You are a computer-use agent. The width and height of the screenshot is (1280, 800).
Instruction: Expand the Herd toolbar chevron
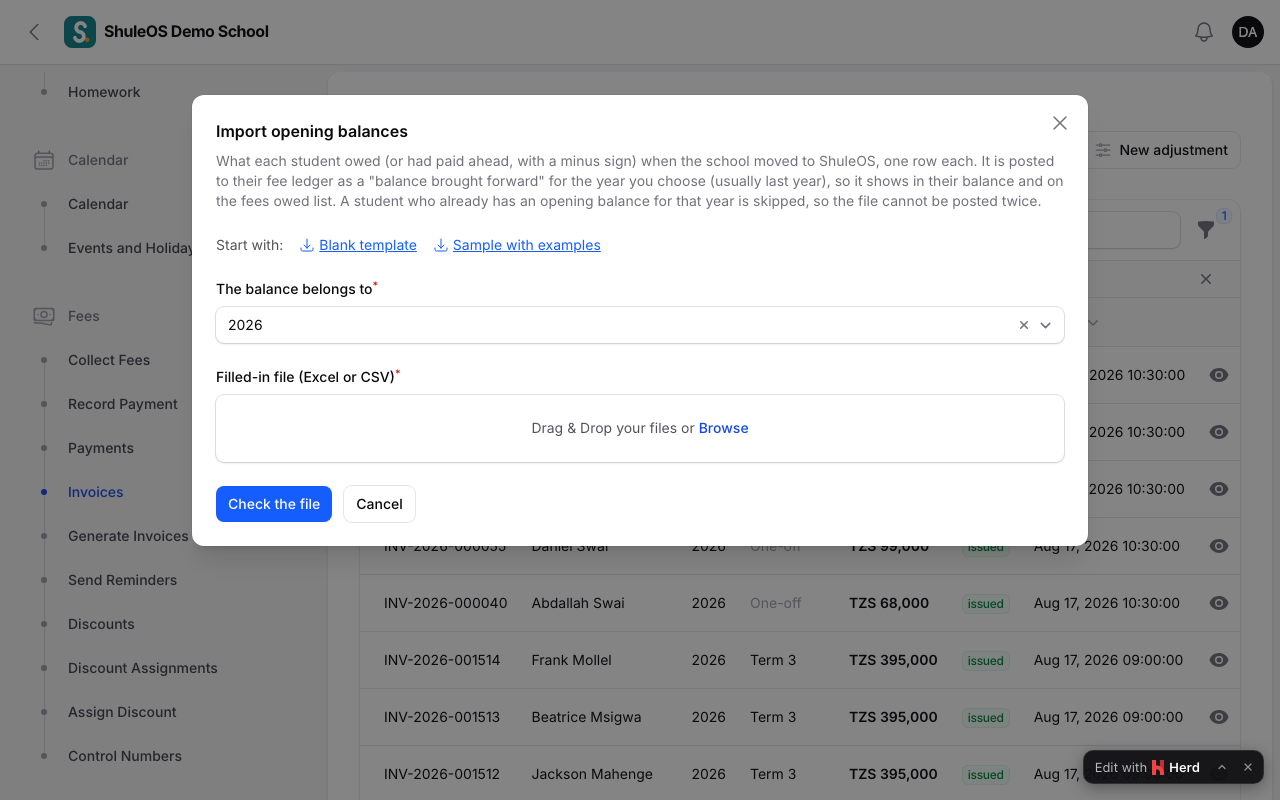click(x=1222, y=767)
